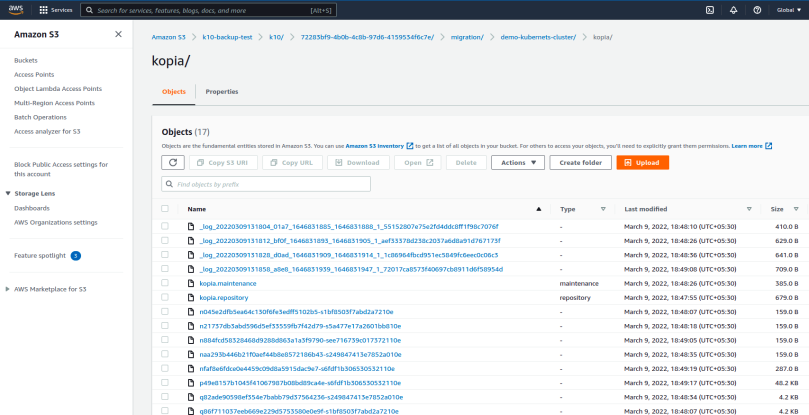
Task: Click the Feature spotlight count badge
Action: pyautogui.click(x=76, y=256)
